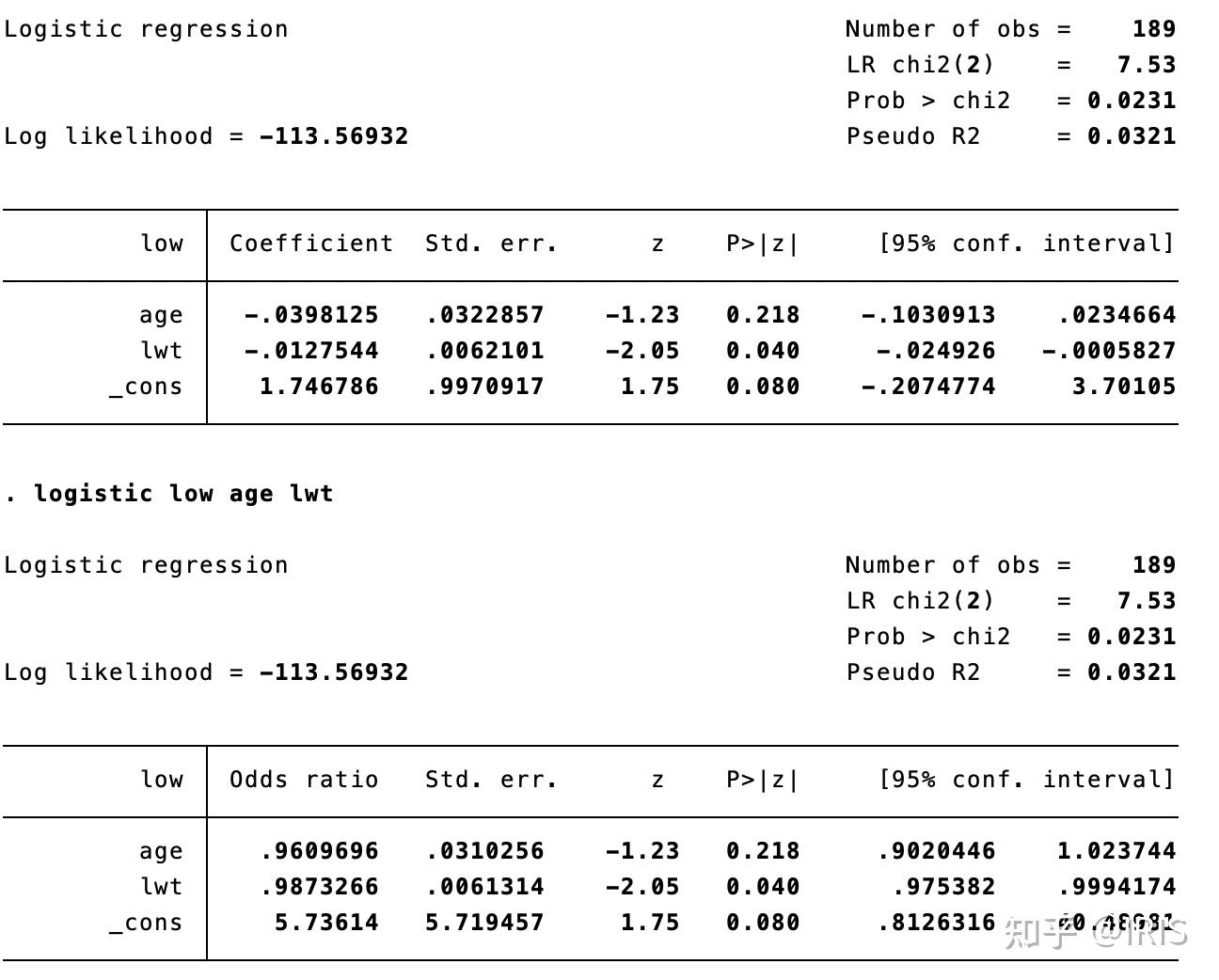Click the 知乎 @IRIS watermark
Viewport: 1219px width, 980px height.
[1096, 932]
